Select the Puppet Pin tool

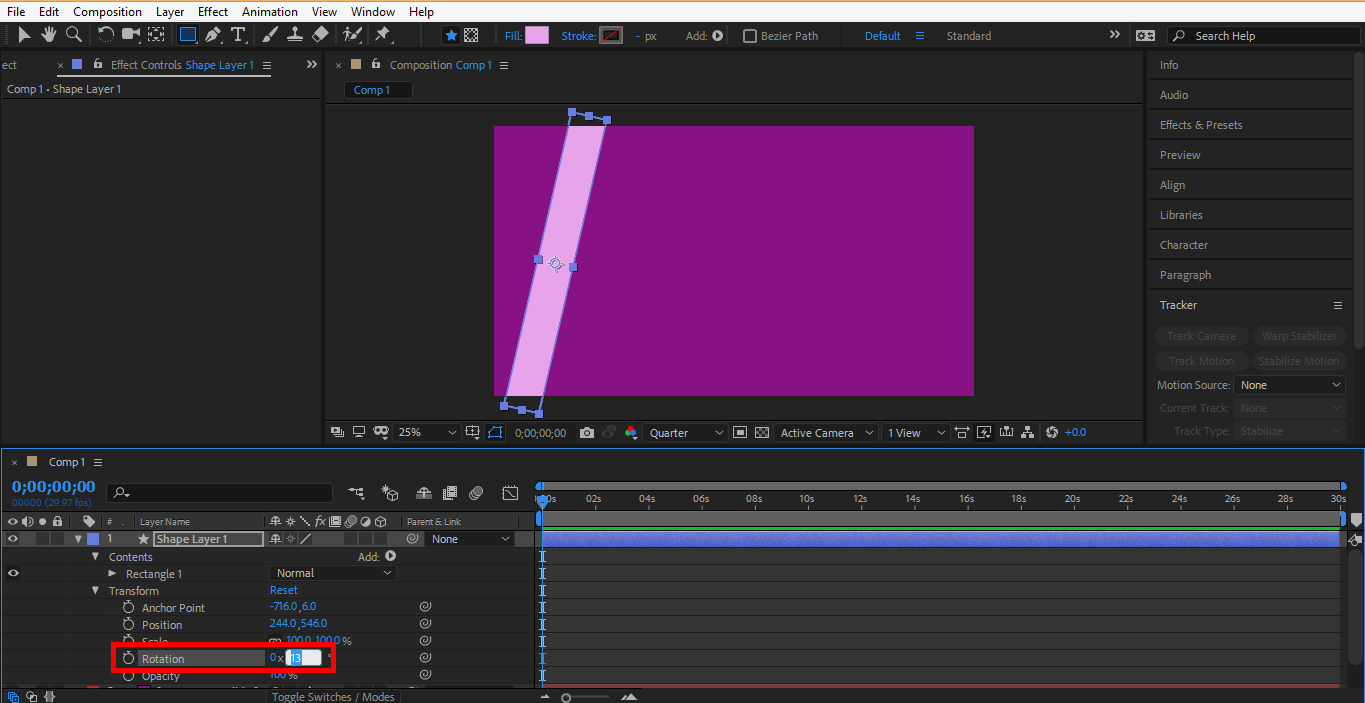click(x=382, y=35)
